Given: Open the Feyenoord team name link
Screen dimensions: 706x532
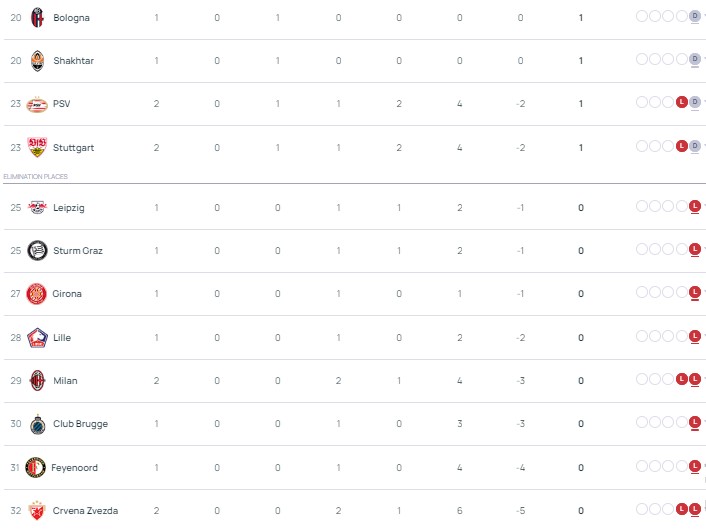Looking at the screenshot, I should (x=76, y=467).
